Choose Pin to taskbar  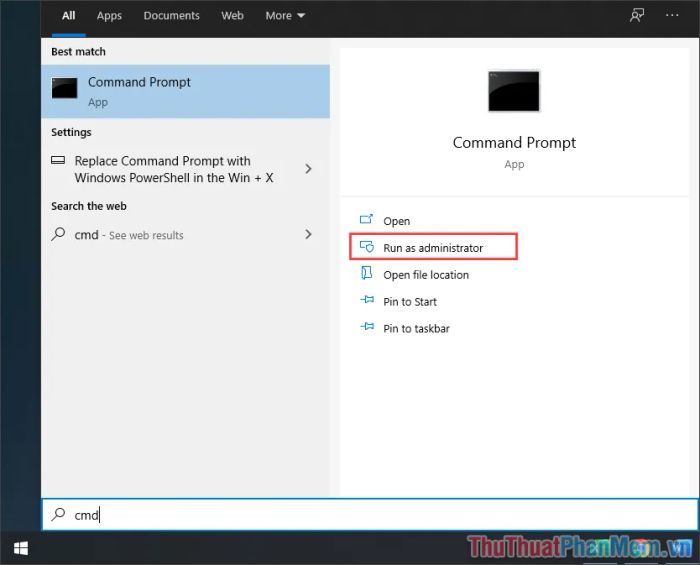click(x=416, y=328)
